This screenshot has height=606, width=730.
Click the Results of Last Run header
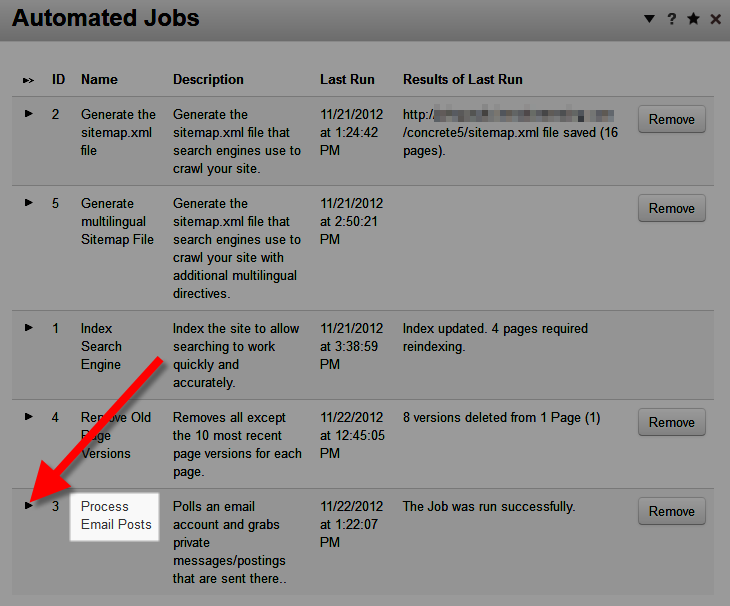[462, 80]
